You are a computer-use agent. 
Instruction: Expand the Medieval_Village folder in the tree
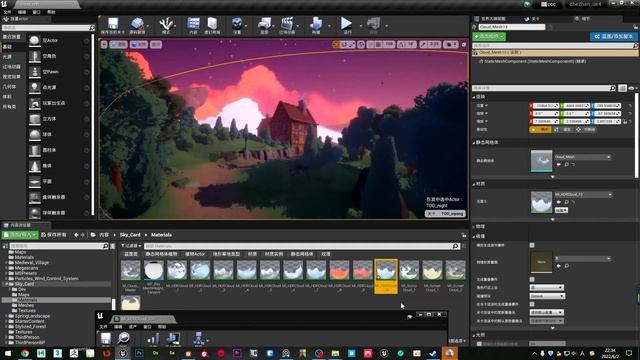tap(6, 263)
